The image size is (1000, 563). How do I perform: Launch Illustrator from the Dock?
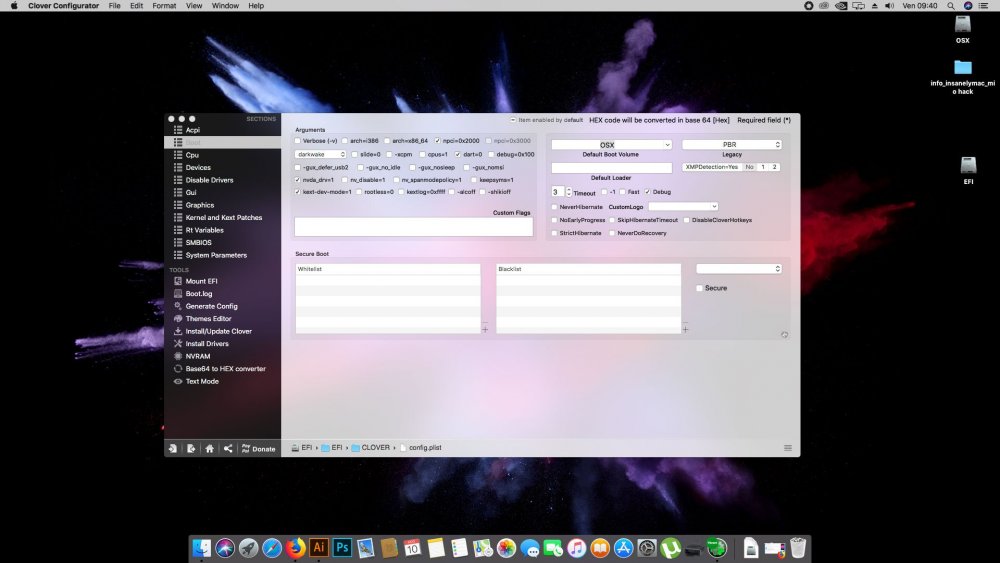[x=319, y=548]
